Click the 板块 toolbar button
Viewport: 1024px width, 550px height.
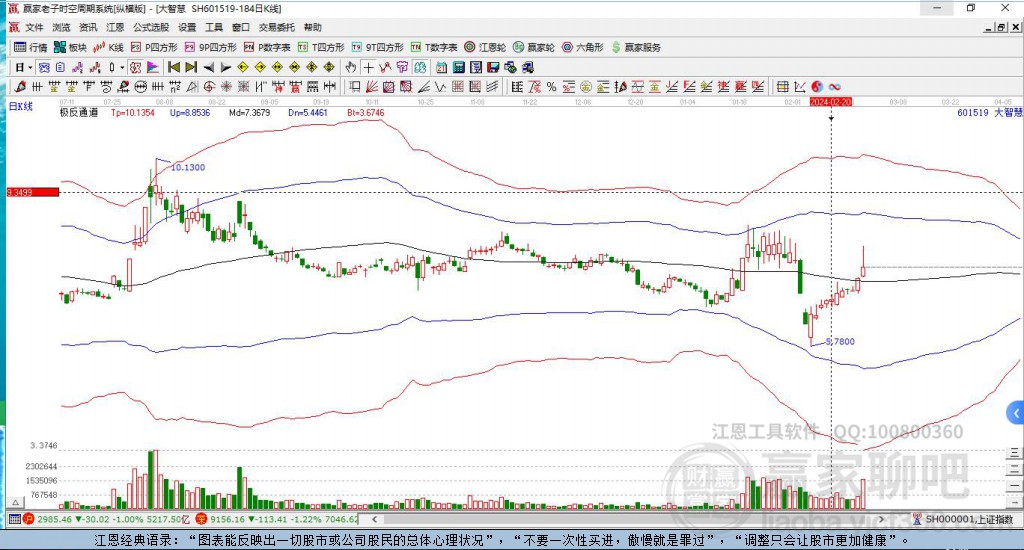click(x=70, y=48)
